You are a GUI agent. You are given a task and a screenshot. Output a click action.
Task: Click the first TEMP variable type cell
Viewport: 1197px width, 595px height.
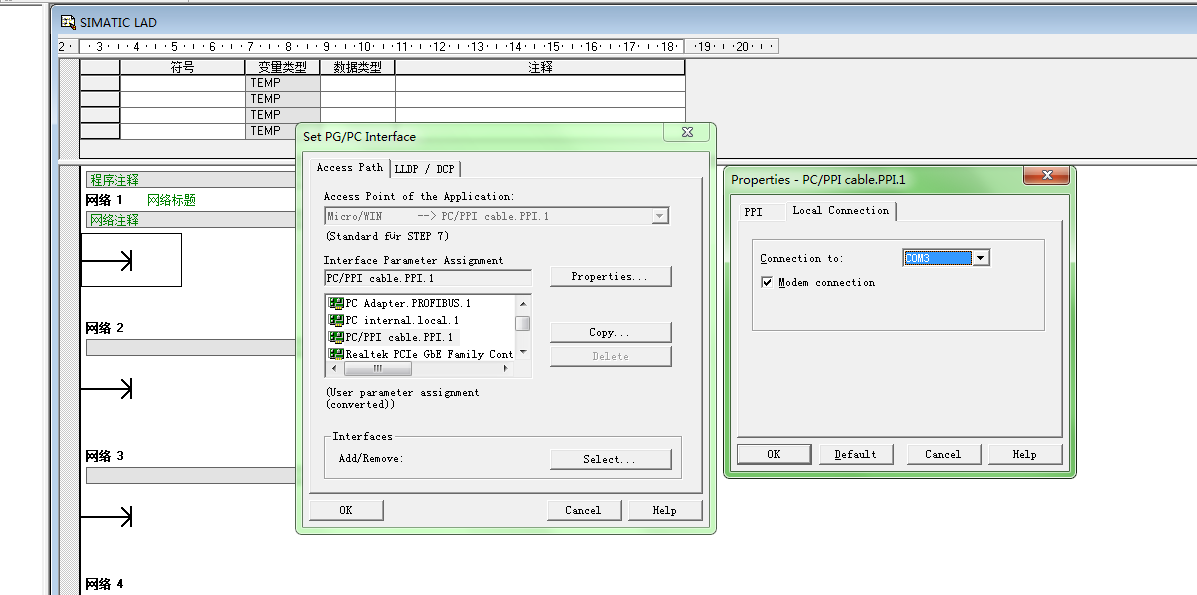282,82
